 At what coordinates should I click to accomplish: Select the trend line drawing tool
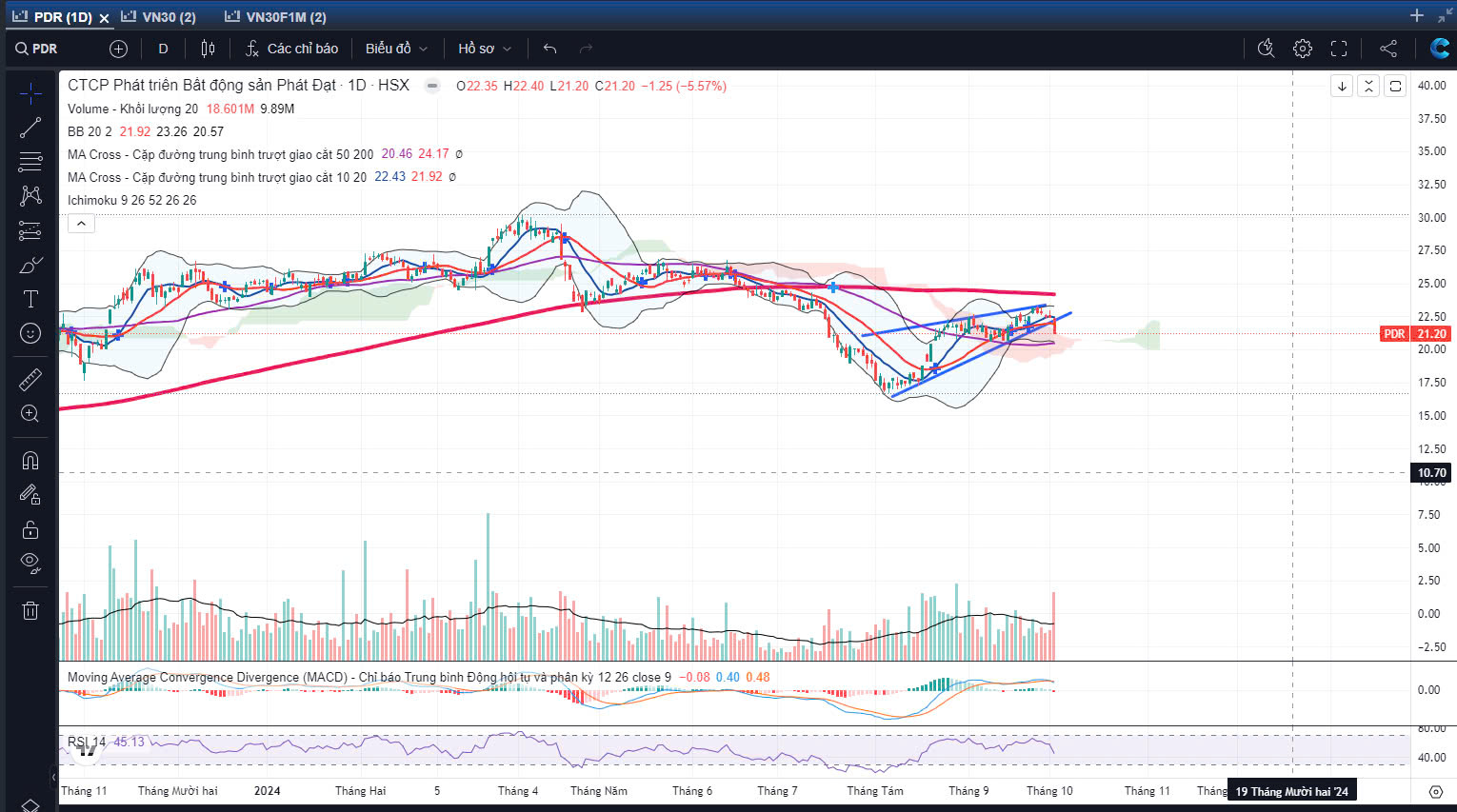click(x=30, y=128)
